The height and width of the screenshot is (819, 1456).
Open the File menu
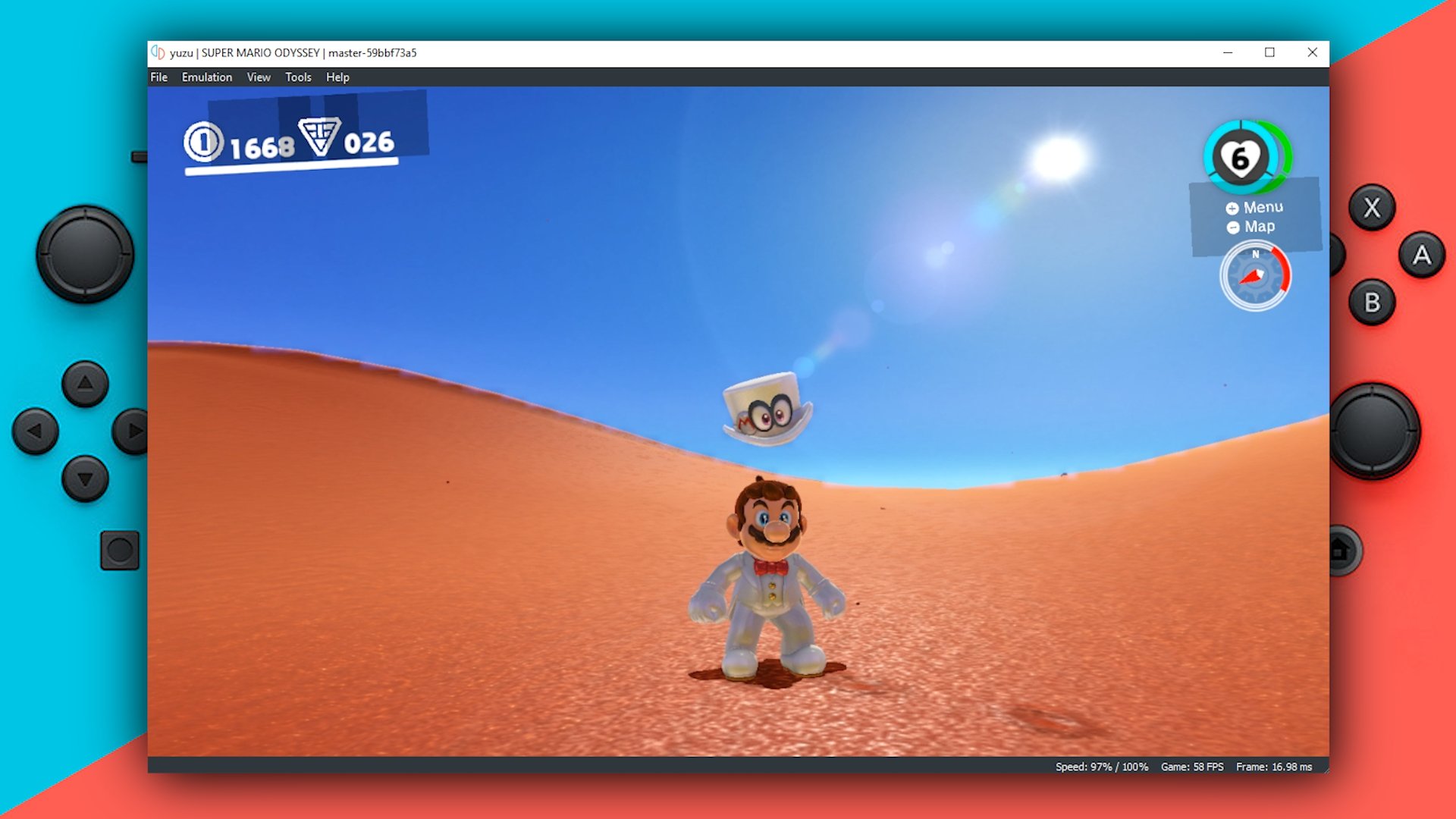pyautogui.click(x=158, y=77)
